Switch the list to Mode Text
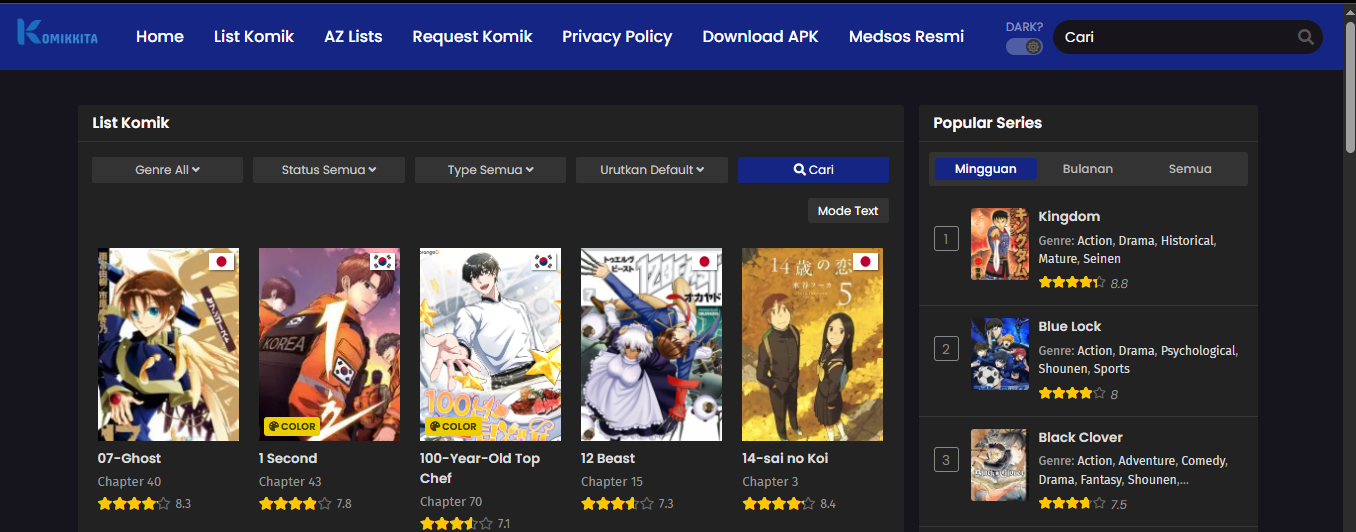1356x532 pixels. pyautogui.click(x=847, y=211)
